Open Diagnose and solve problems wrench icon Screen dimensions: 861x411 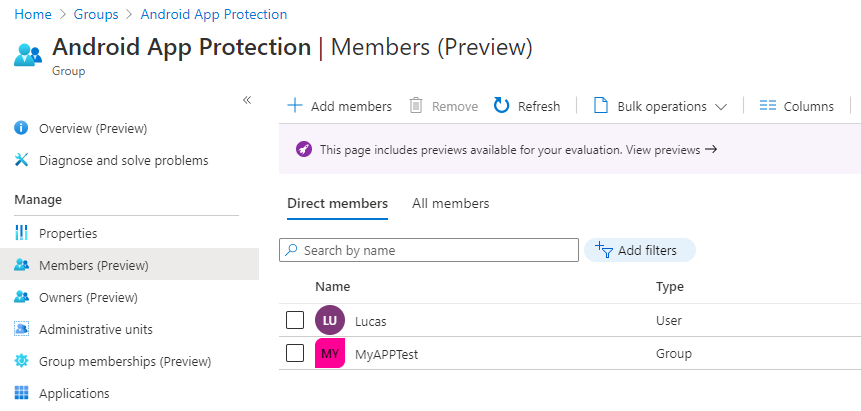tap(21, 160)
